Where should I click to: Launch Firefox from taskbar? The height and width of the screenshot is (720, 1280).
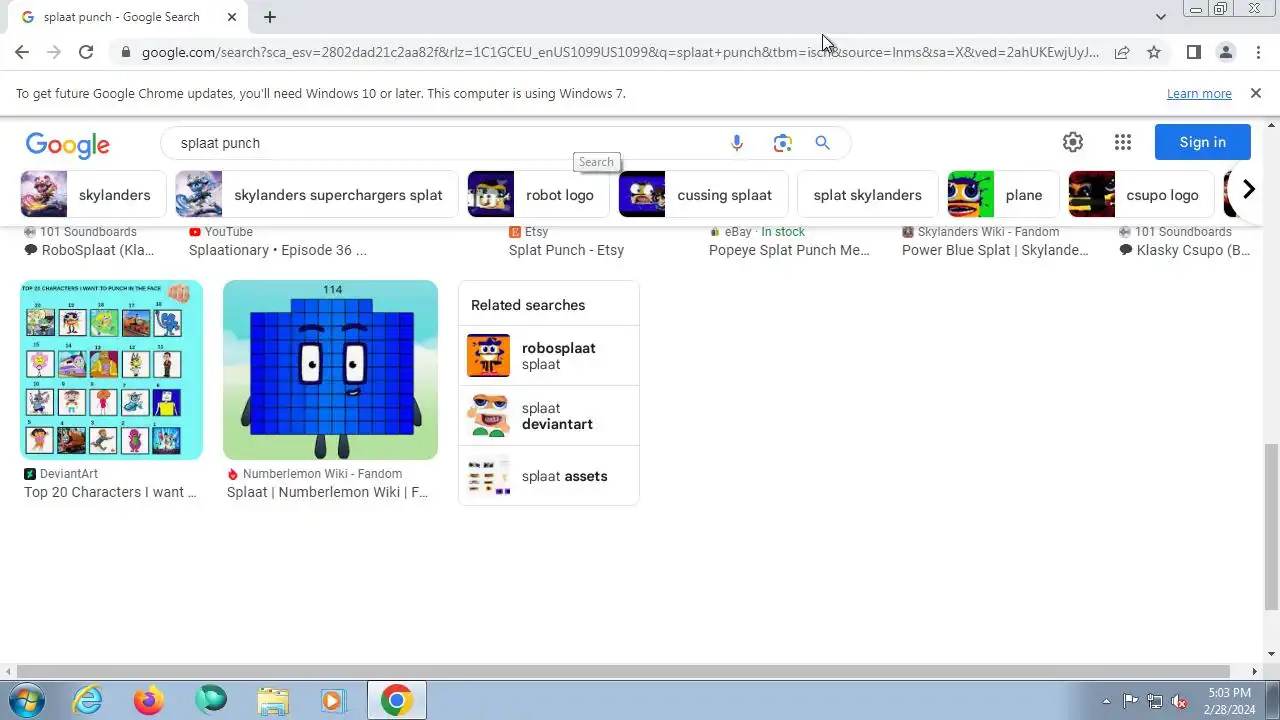[x=149, y=701]
